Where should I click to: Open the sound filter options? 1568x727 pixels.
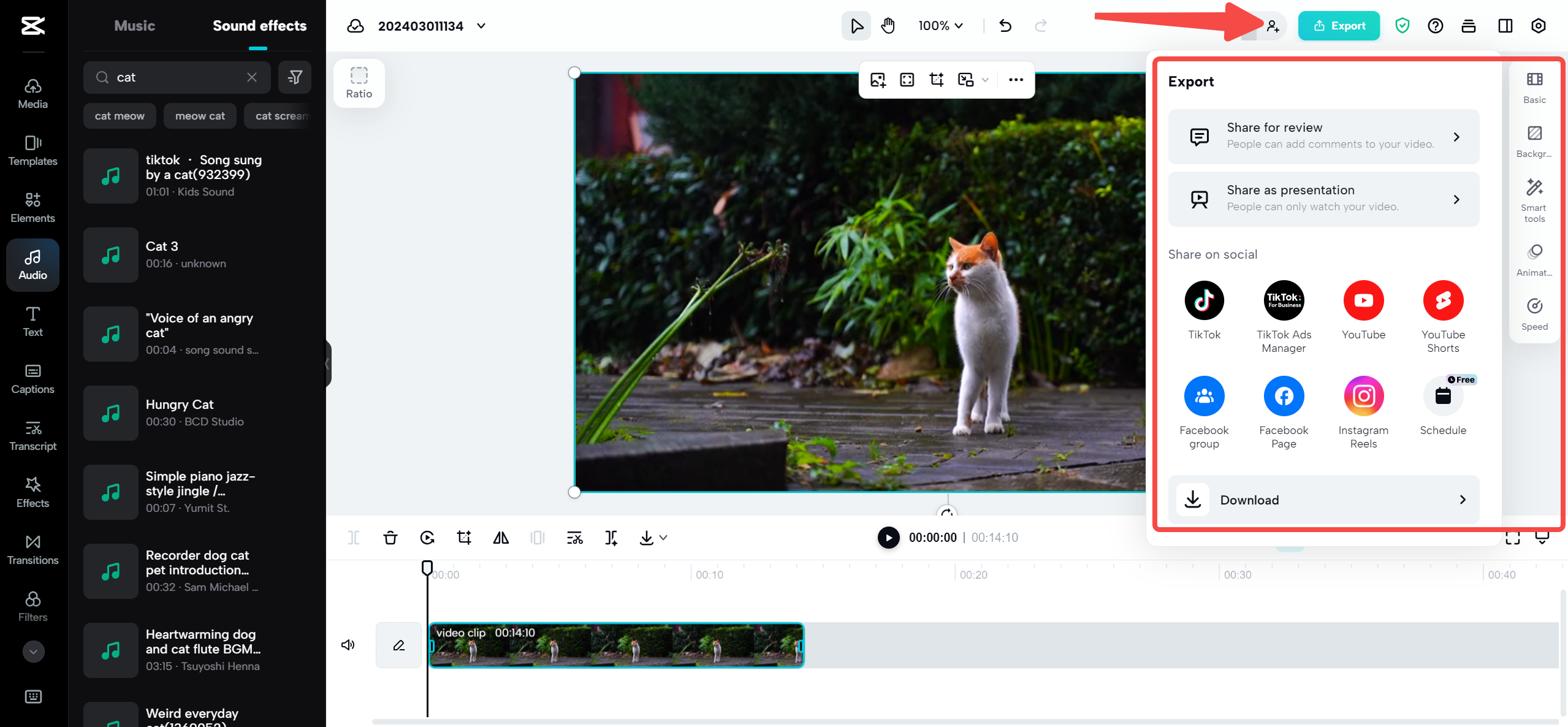(x=295, y=77)
